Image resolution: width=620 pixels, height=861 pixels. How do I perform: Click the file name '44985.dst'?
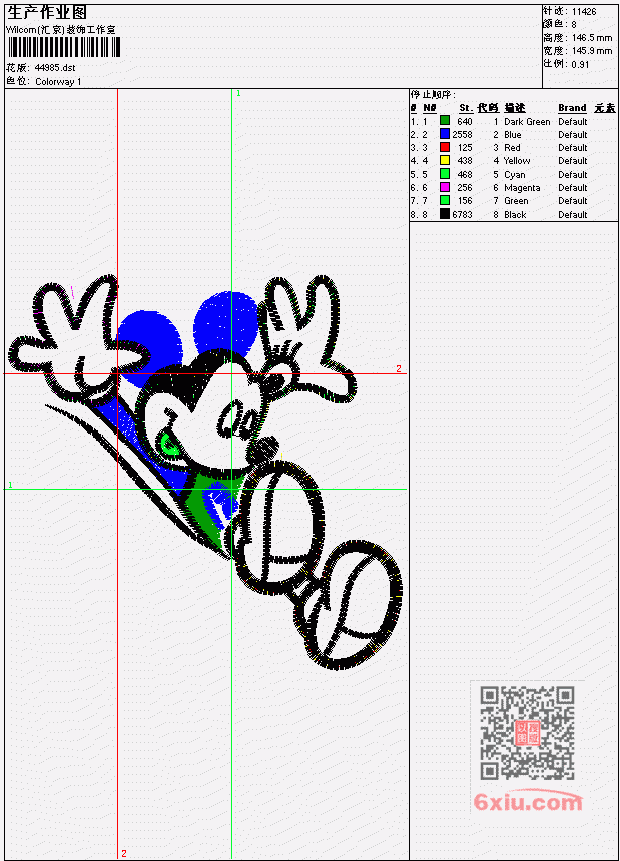(55, 68)
